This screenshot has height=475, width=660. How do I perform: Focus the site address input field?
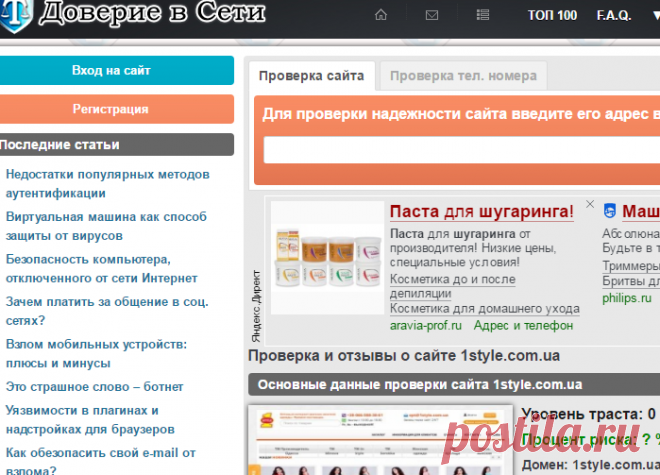click(x=461, y=149)
